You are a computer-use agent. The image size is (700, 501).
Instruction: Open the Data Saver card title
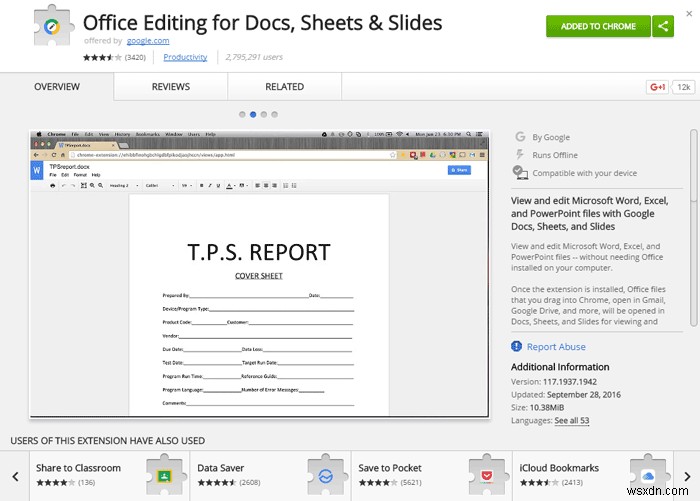(x=221, y=468)
